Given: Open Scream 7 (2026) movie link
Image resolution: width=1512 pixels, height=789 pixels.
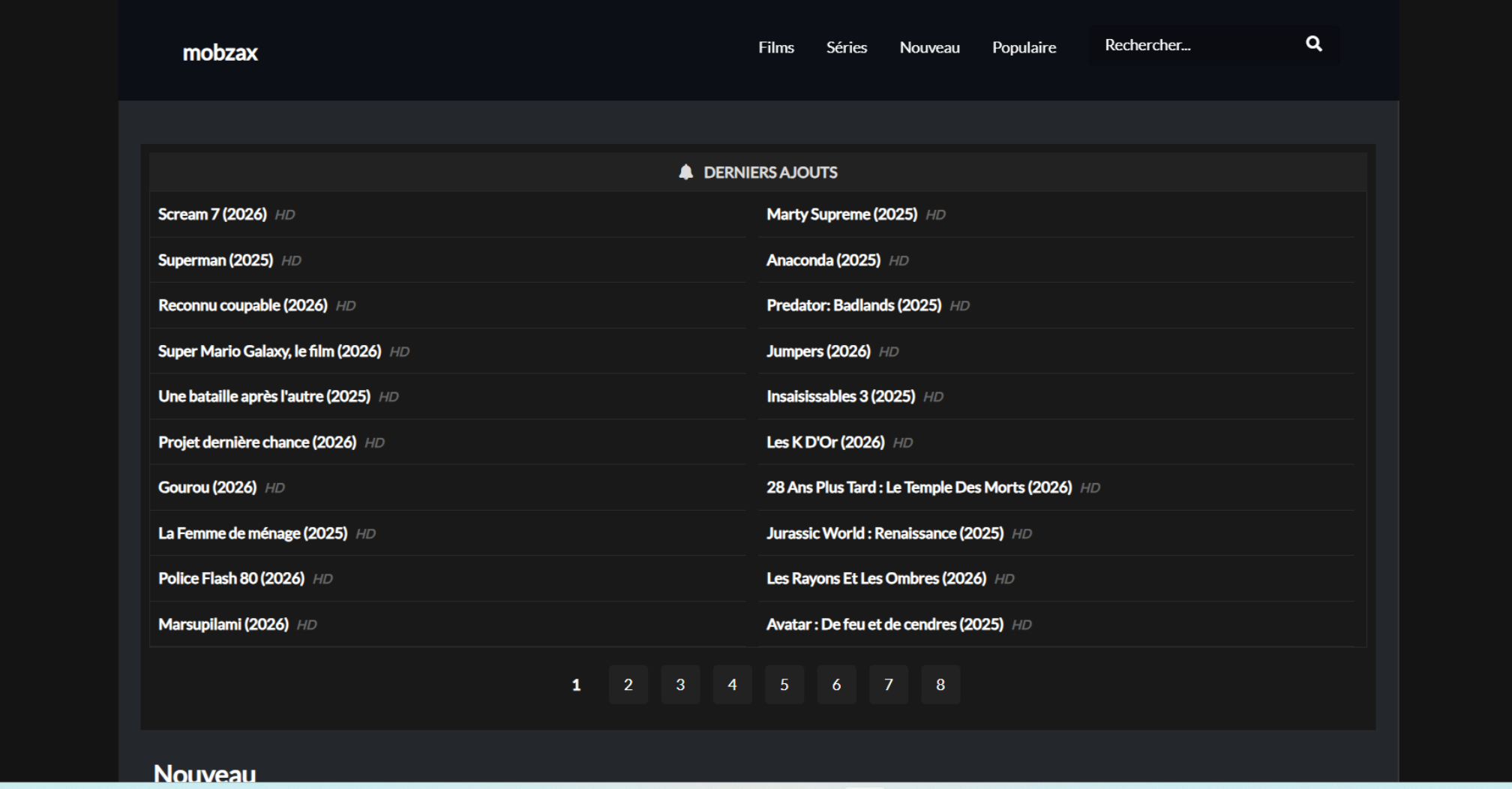Looking at the screenshot, I should click(212, 214).
